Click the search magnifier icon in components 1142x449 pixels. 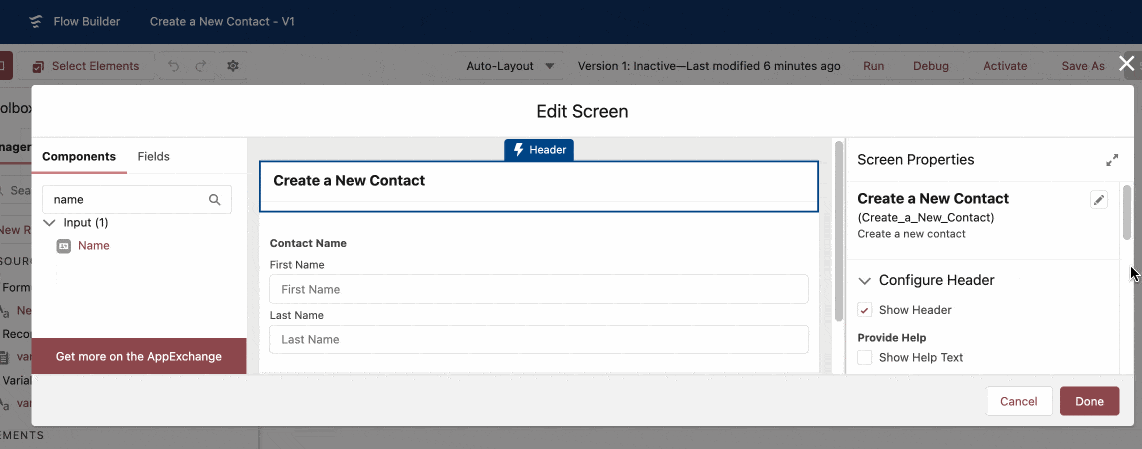click(x=215, y=199)
